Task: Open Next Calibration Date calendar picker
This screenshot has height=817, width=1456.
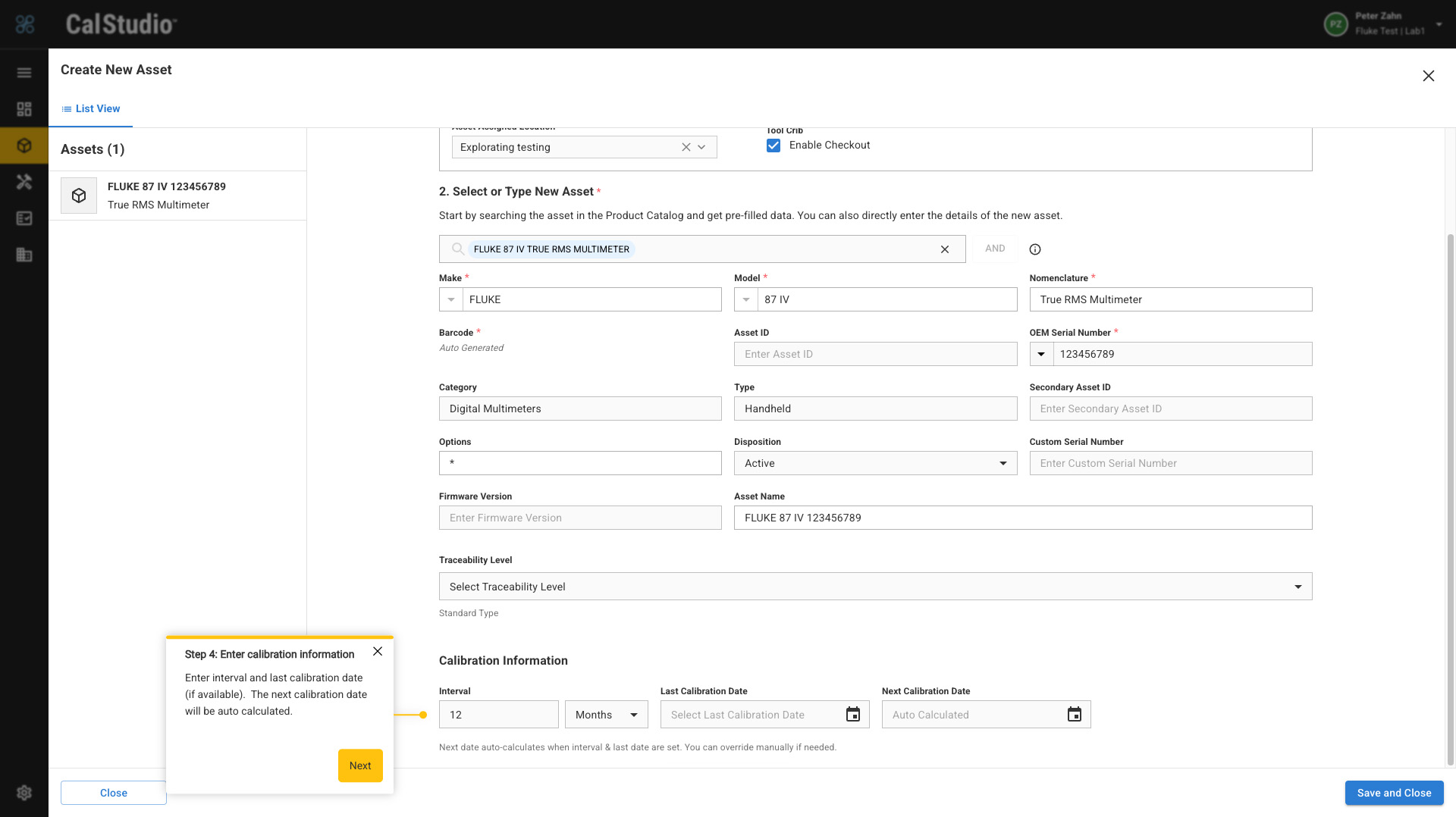Action: point(1075,715)
